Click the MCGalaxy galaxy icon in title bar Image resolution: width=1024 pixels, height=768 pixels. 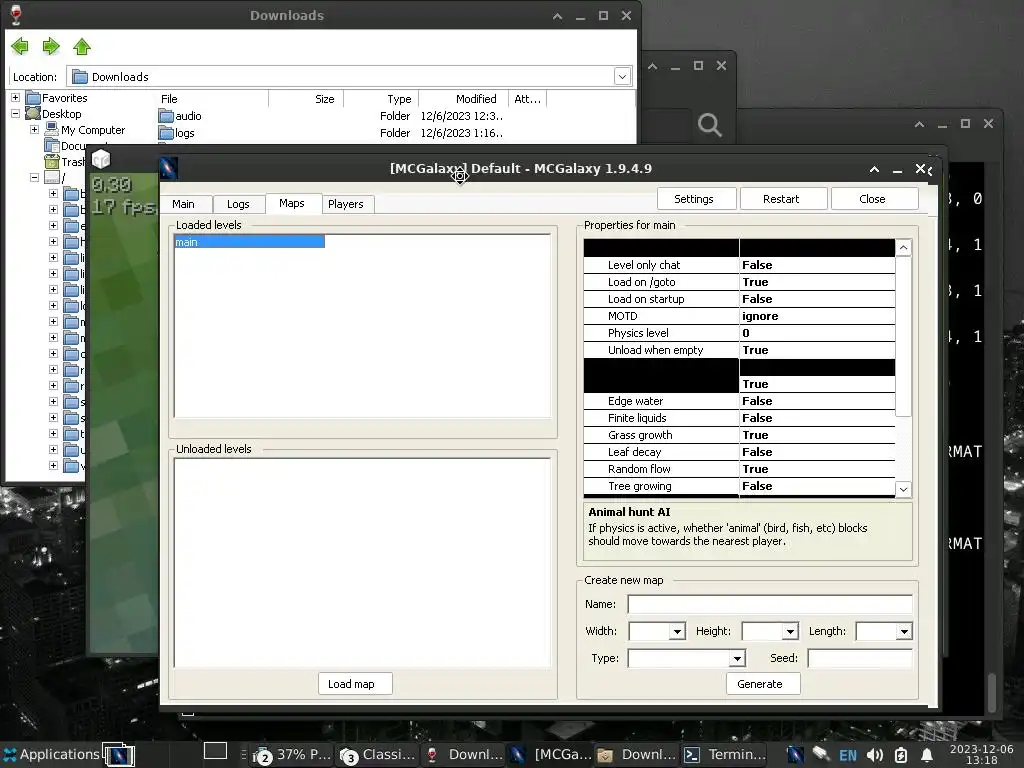[168, 168]
